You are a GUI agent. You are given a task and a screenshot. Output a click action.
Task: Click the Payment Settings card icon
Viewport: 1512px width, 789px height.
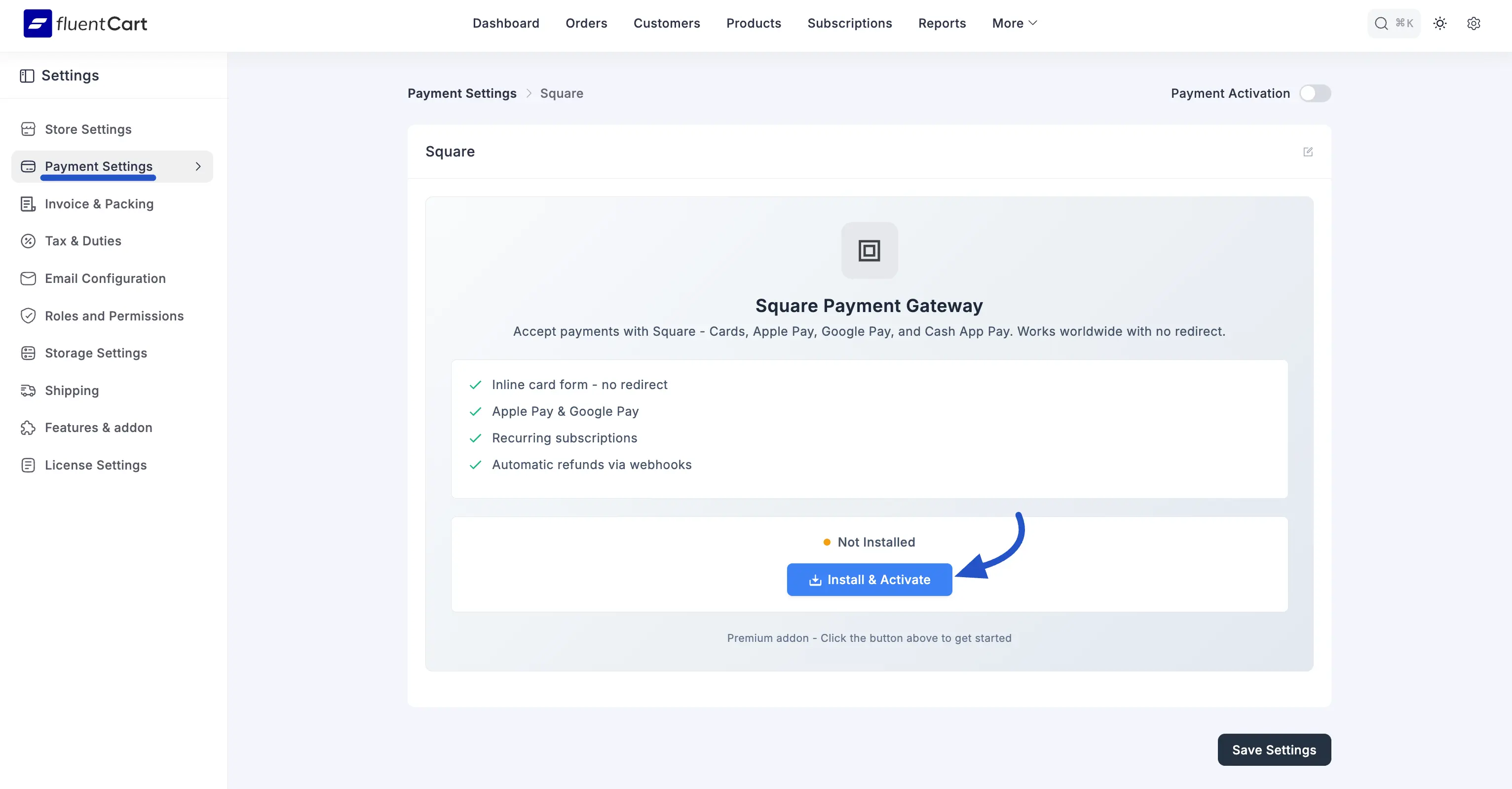pos(28,166)
